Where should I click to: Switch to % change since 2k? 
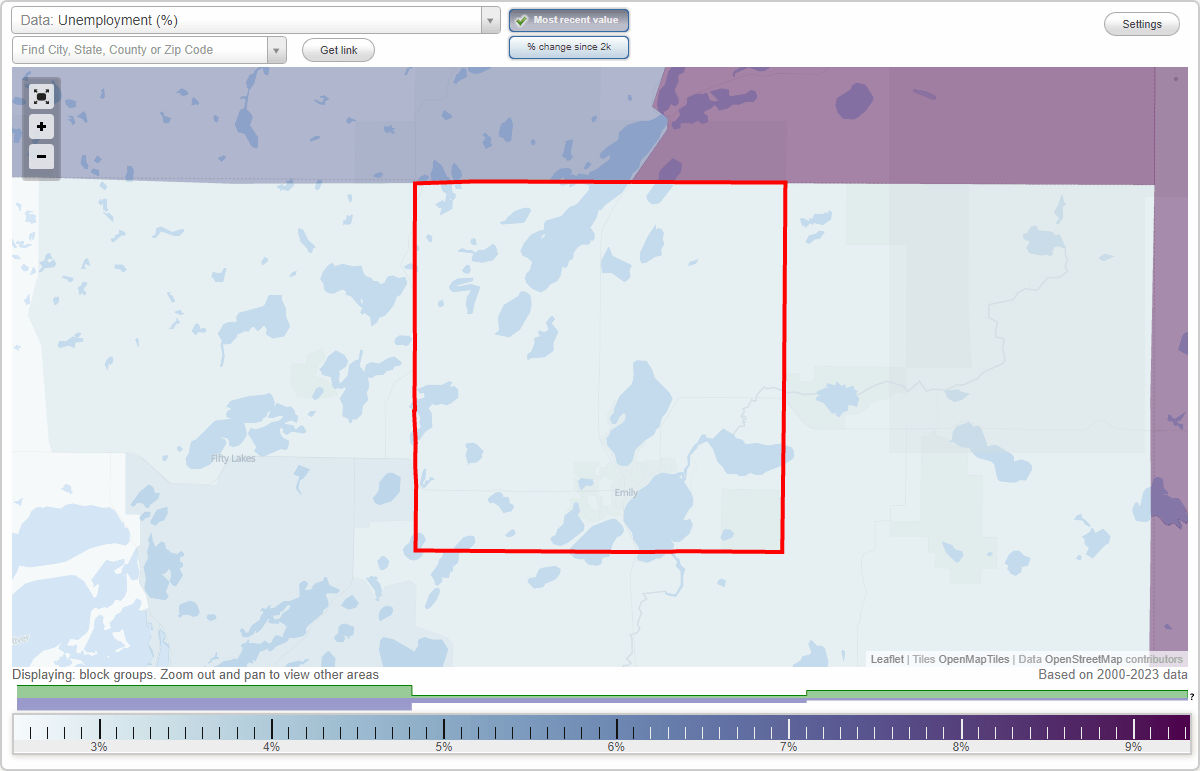(569, 47)
